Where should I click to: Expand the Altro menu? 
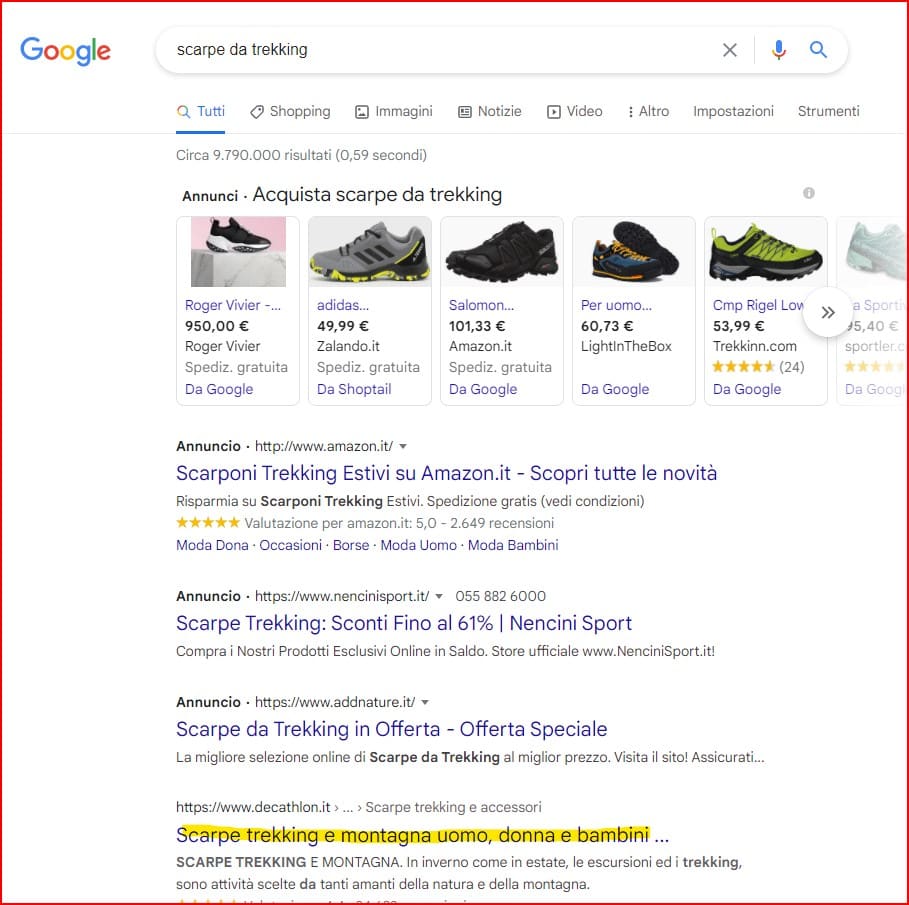648,111
